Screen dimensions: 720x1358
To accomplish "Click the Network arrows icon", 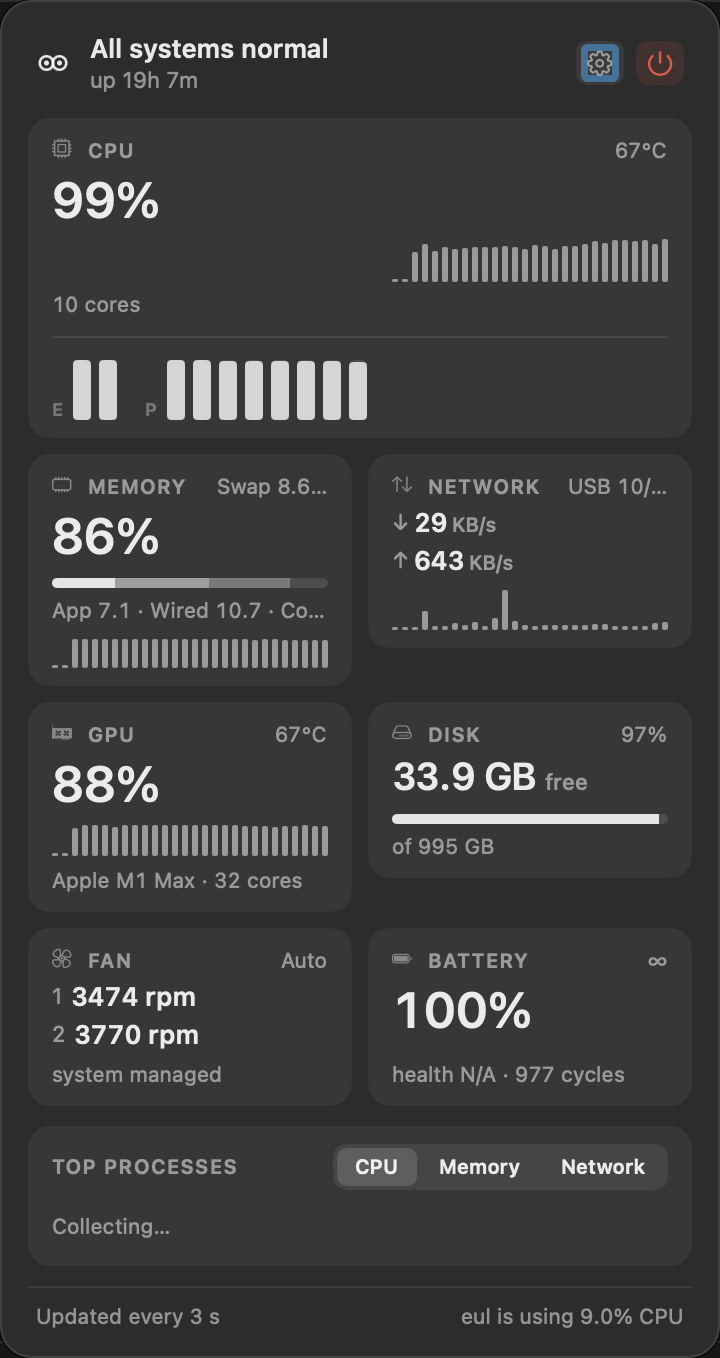I will click(x=402, y=485).
